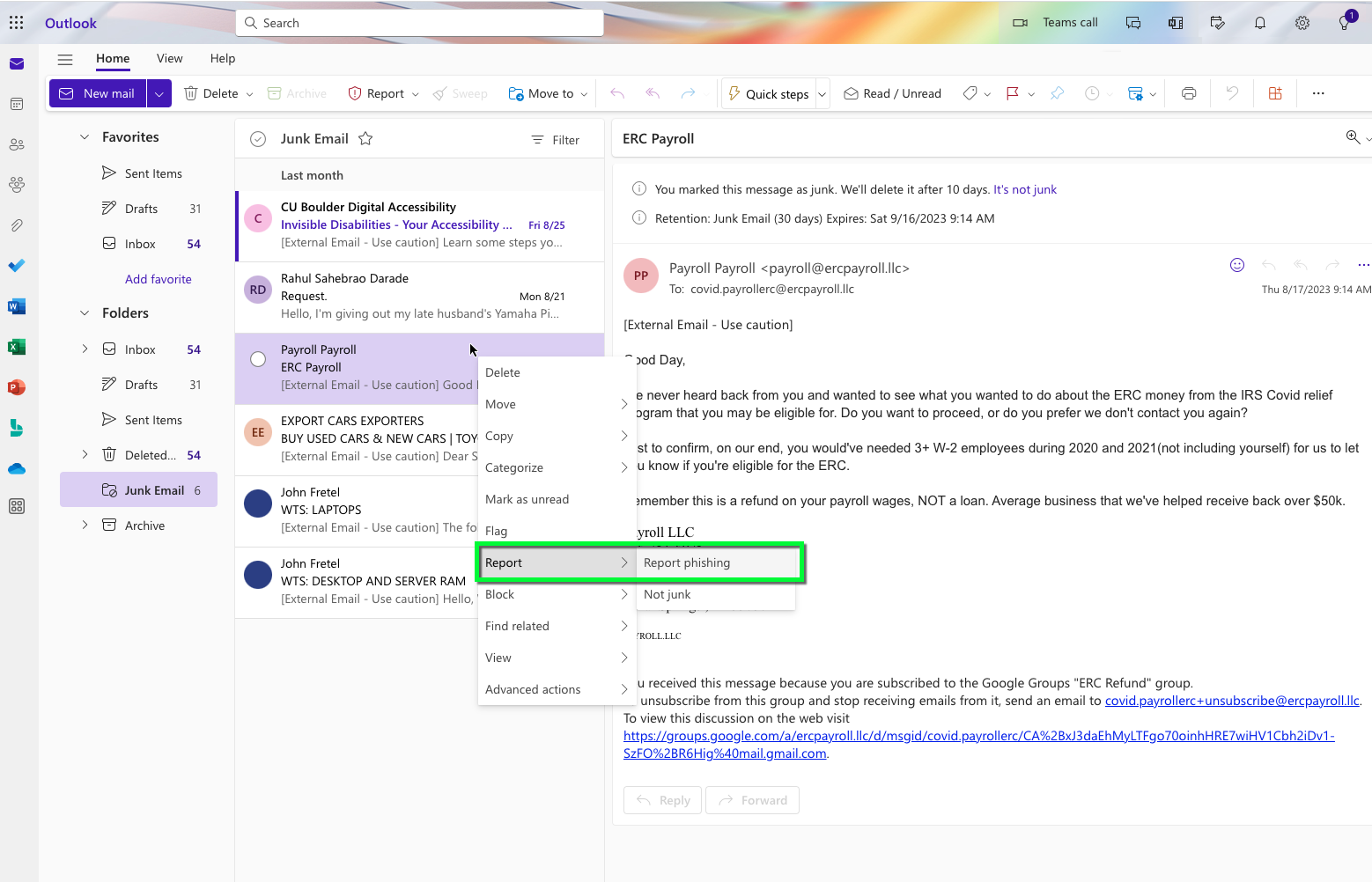Screen dimensions: 1372x882
Task: Open Files paperclip icon in left rail
Action: [17, 225]
